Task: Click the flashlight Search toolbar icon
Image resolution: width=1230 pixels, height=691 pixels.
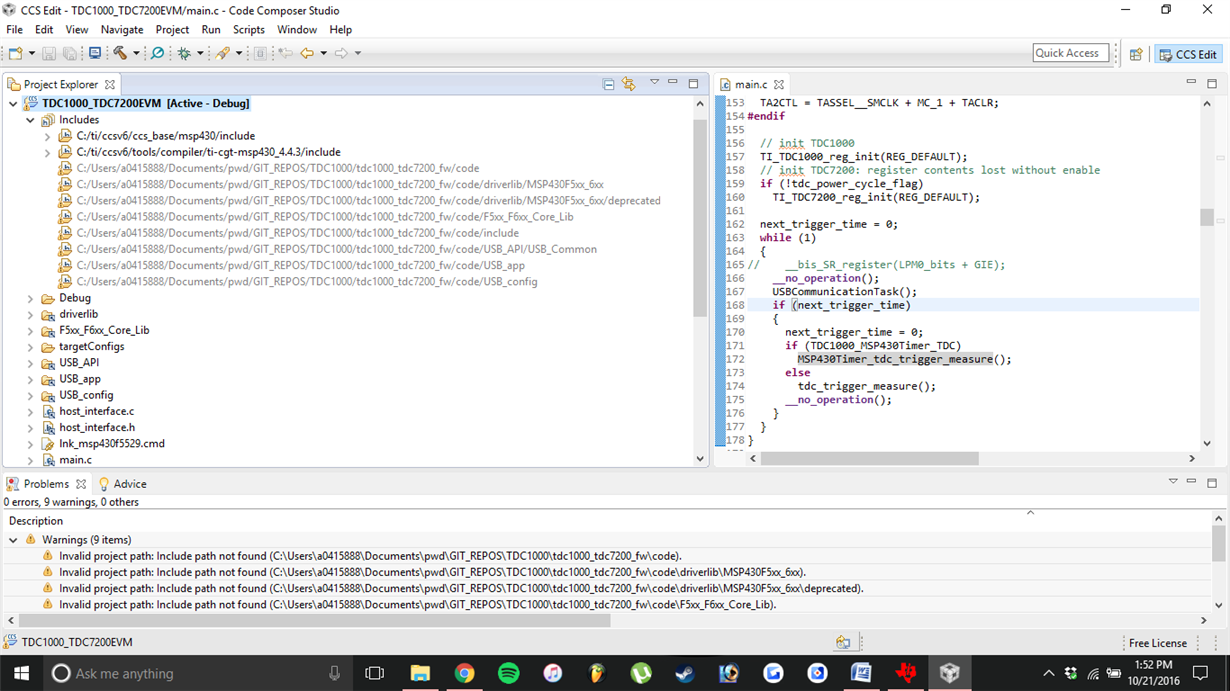Action: pyautogui.click(x=223, y=53)
